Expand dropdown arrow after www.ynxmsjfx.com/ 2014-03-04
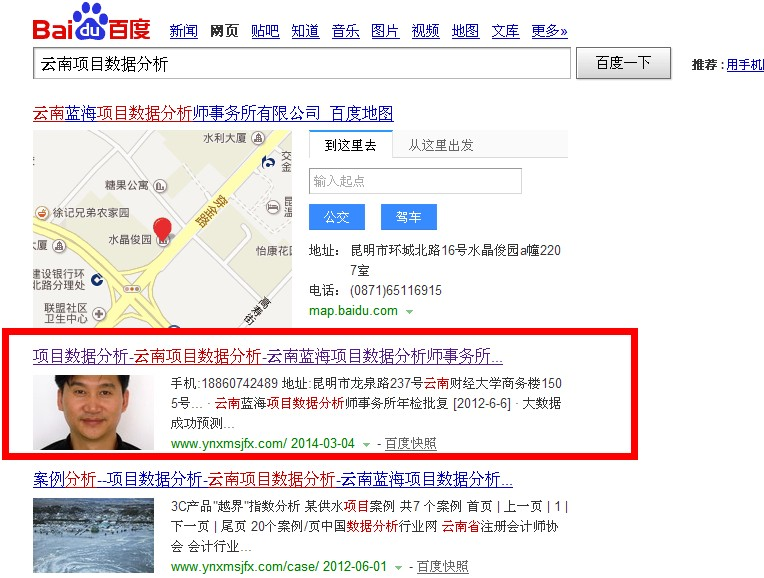764x578 pixels. coord(366,444)
